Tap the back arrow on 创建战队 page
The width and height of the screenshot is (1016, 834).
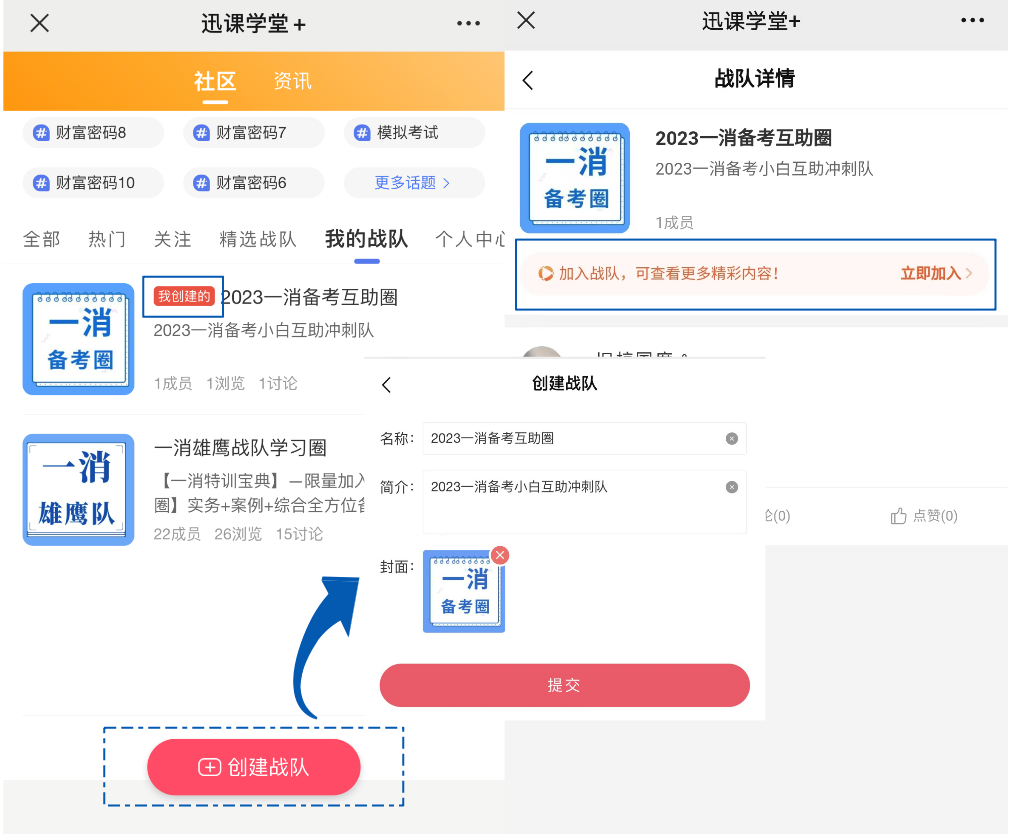point(386,384)
